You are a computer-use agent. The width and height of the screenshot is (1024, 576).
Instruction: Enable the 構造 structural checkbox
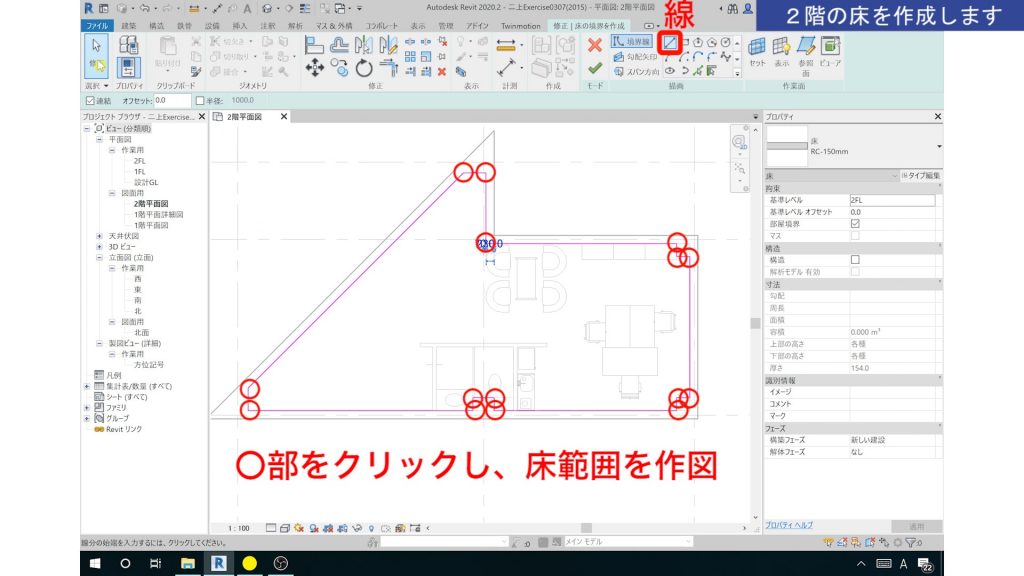(856, 258)
